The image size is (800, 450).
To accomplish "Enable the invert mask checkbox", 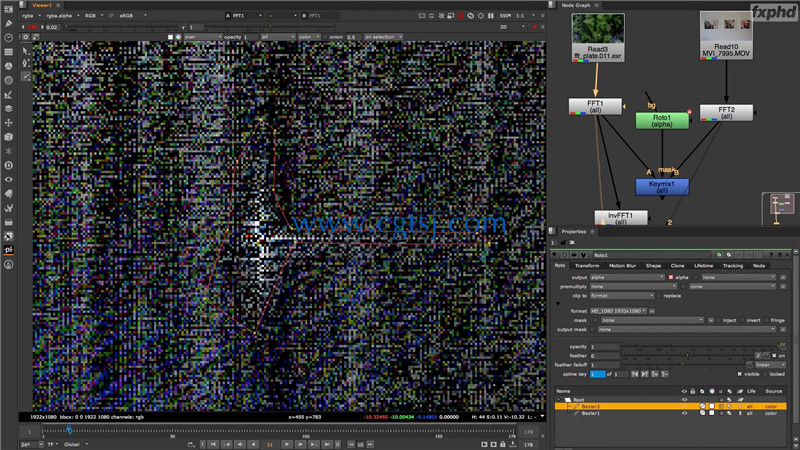I will tap(743, 320).
